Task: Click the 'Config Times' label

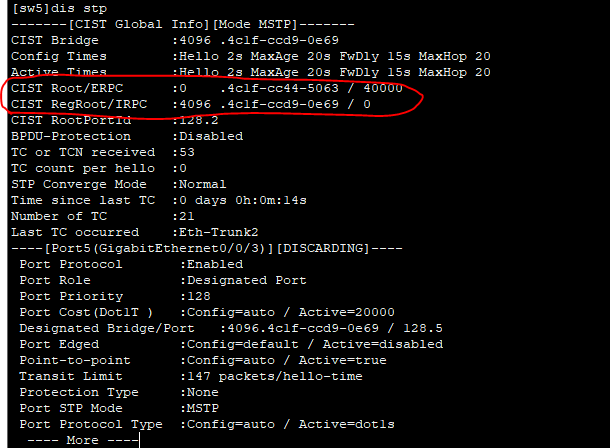Action: click(59, 56)
